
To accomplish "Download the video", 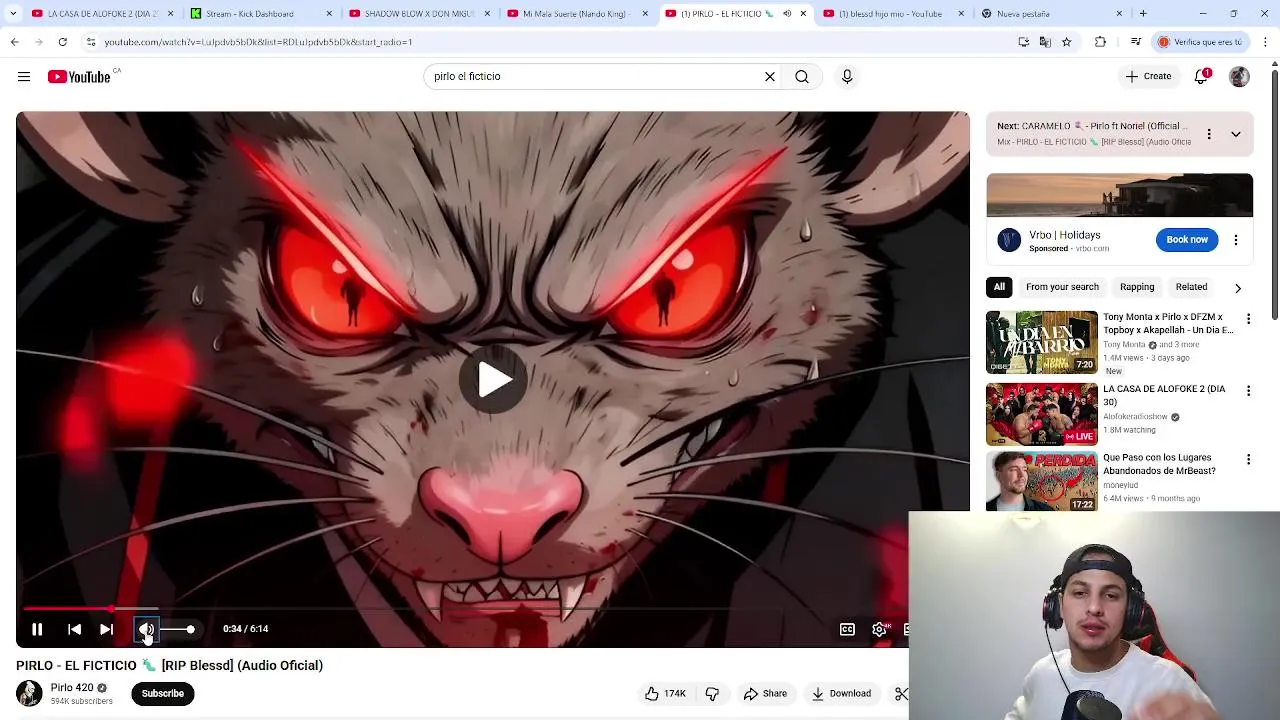I will tap(841, 693).
